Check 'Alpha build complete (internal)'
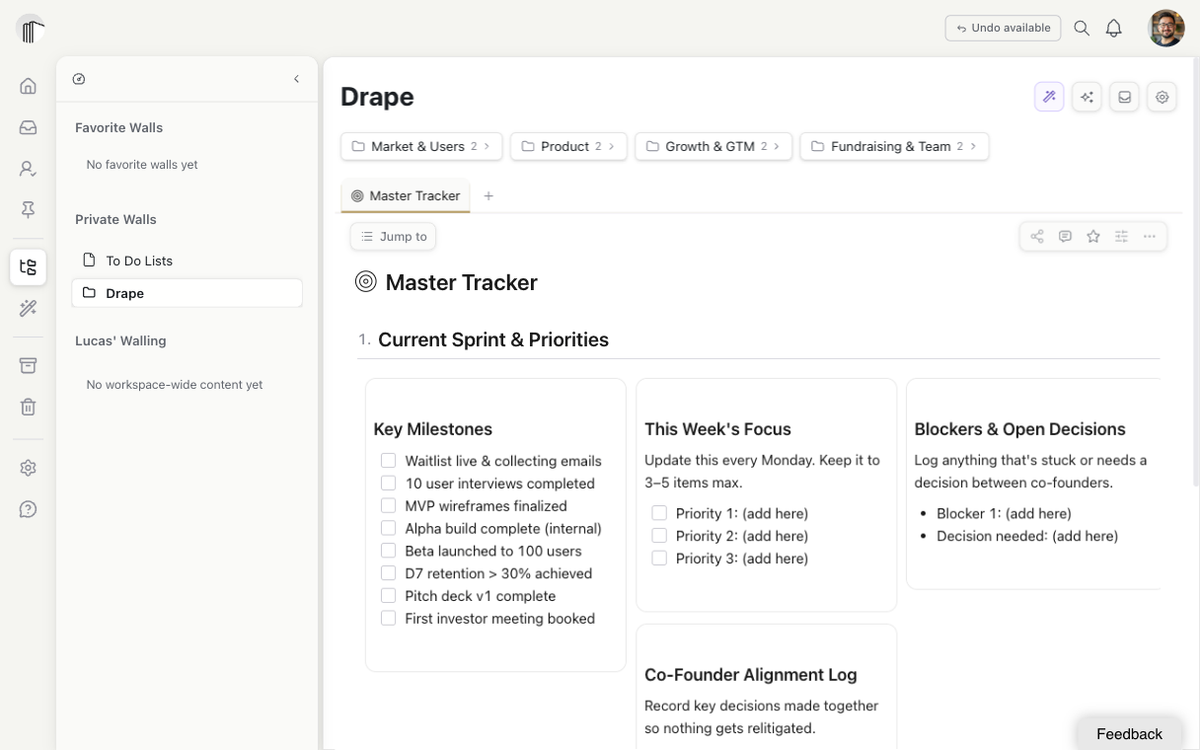 388,528
